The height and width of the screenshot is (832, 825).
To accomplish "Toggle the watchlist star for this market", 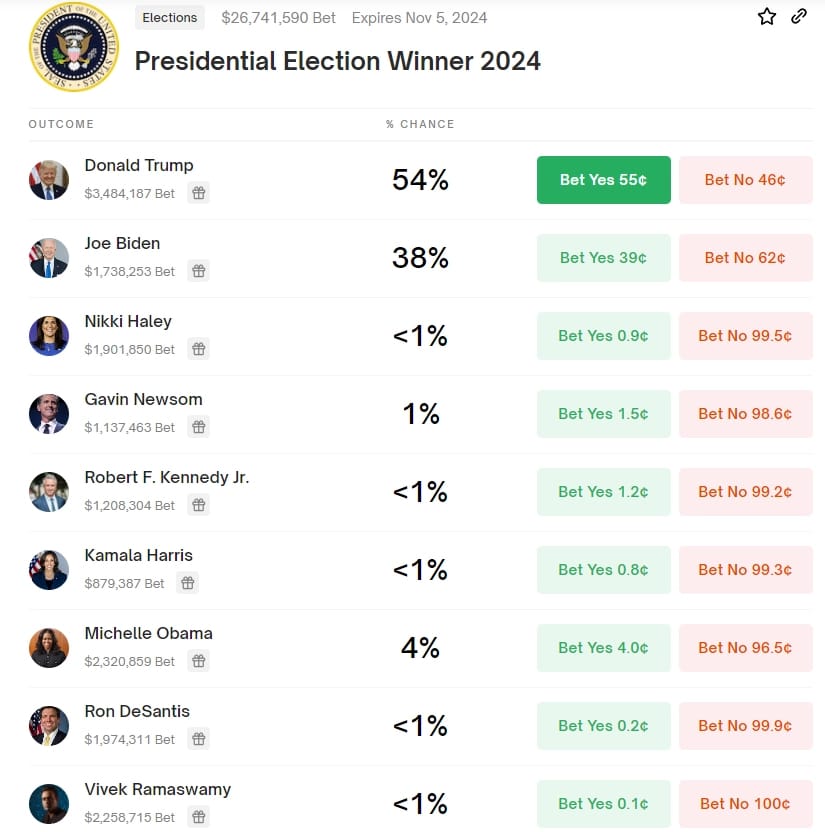I will (x=766, y=17).
